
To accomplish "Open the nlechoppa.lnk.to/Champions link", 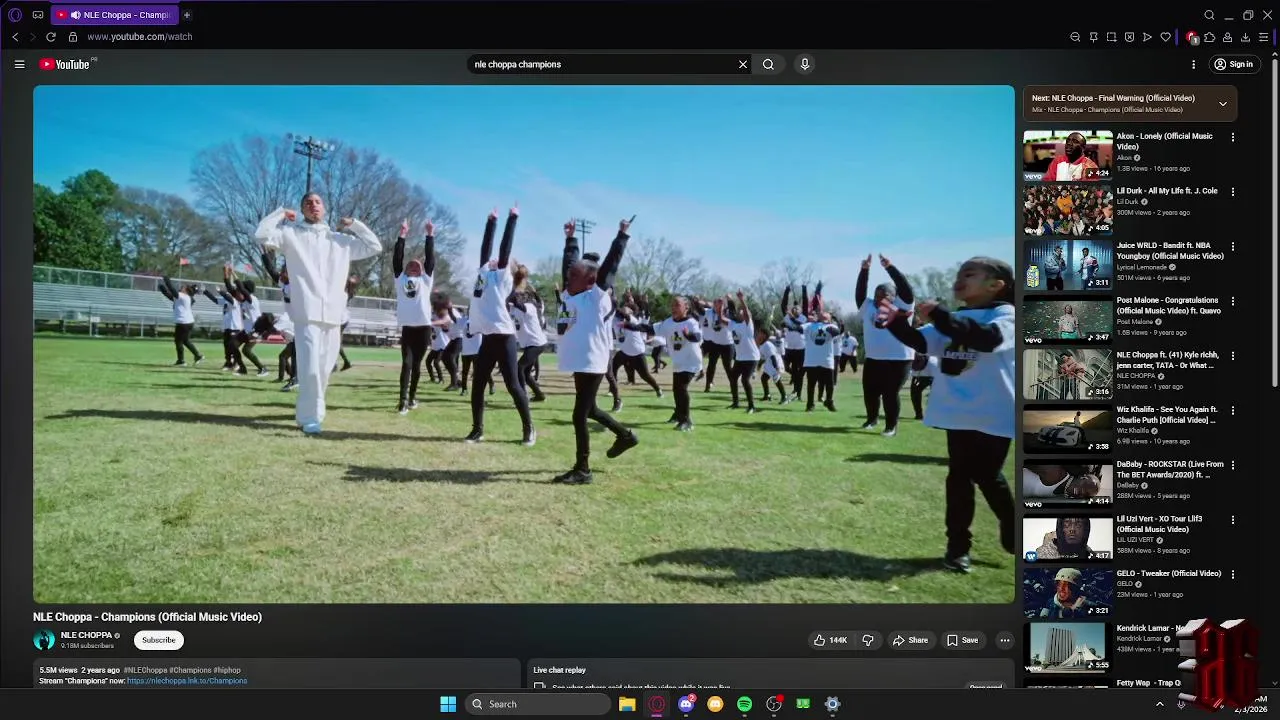I will coord(187,681).
